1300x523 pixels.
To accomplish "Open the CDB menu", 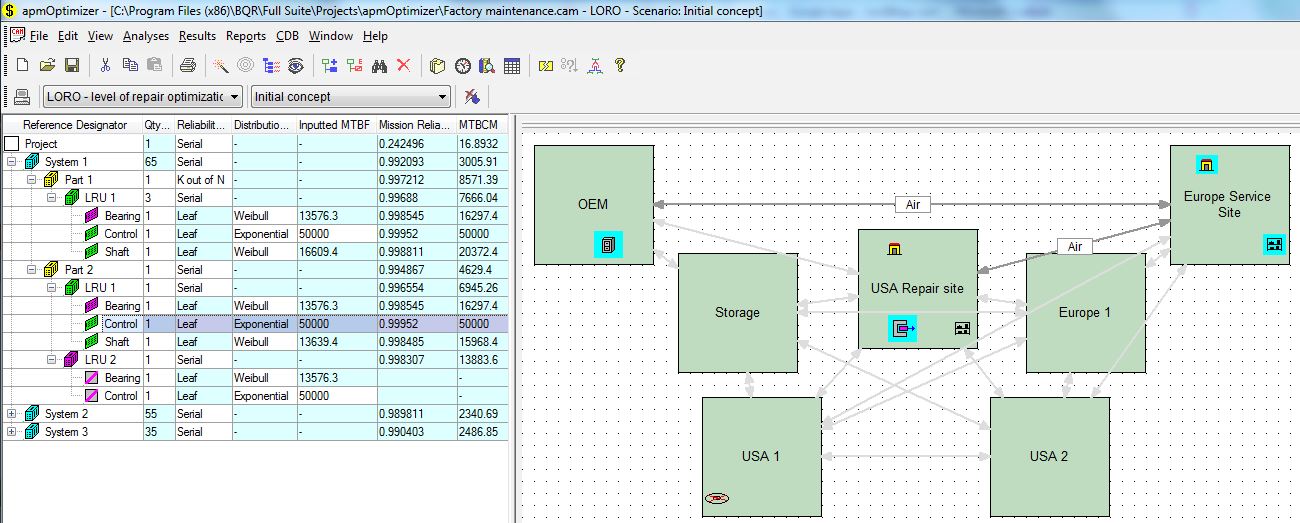I will pos(287,36).
